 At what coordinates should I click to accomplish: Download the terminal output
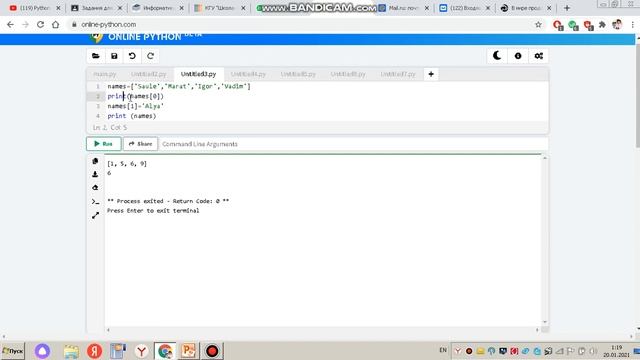pyautogui.click(x=95, y=174)
